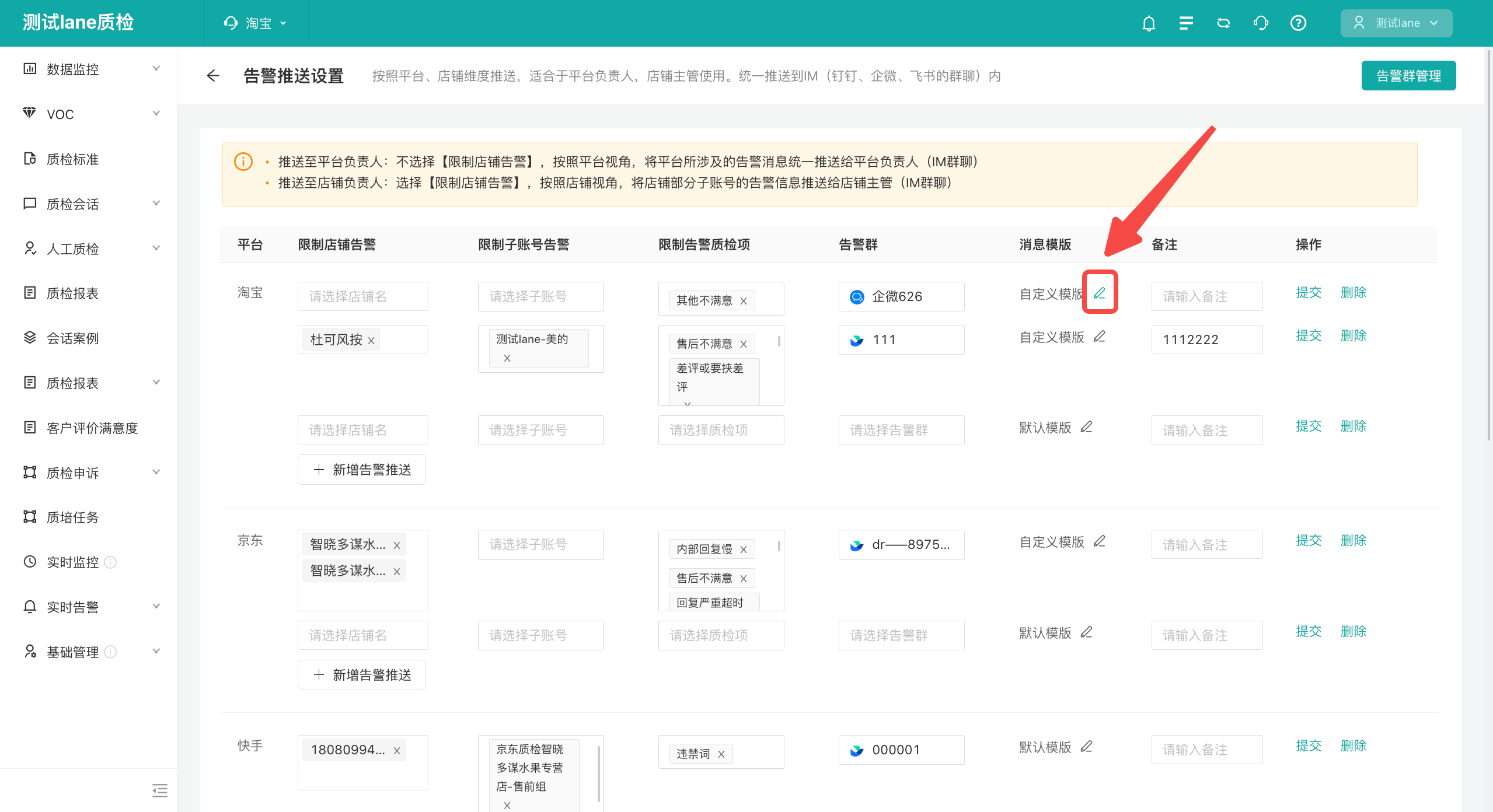Click the customer service headset icon
The height and width of the screenshot is (812, 1493).
click(1261, 23)
